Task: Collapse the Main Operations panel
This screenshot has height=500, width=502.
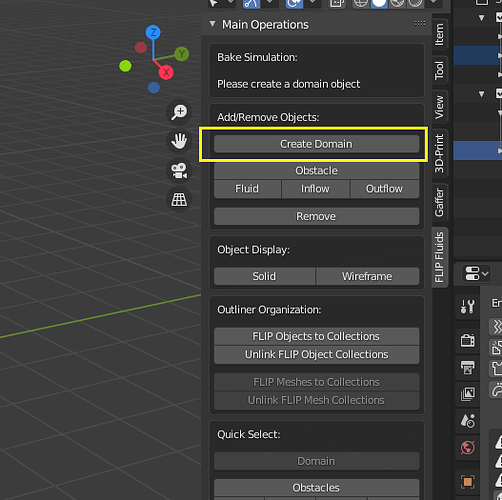Action: coord(212,24)
